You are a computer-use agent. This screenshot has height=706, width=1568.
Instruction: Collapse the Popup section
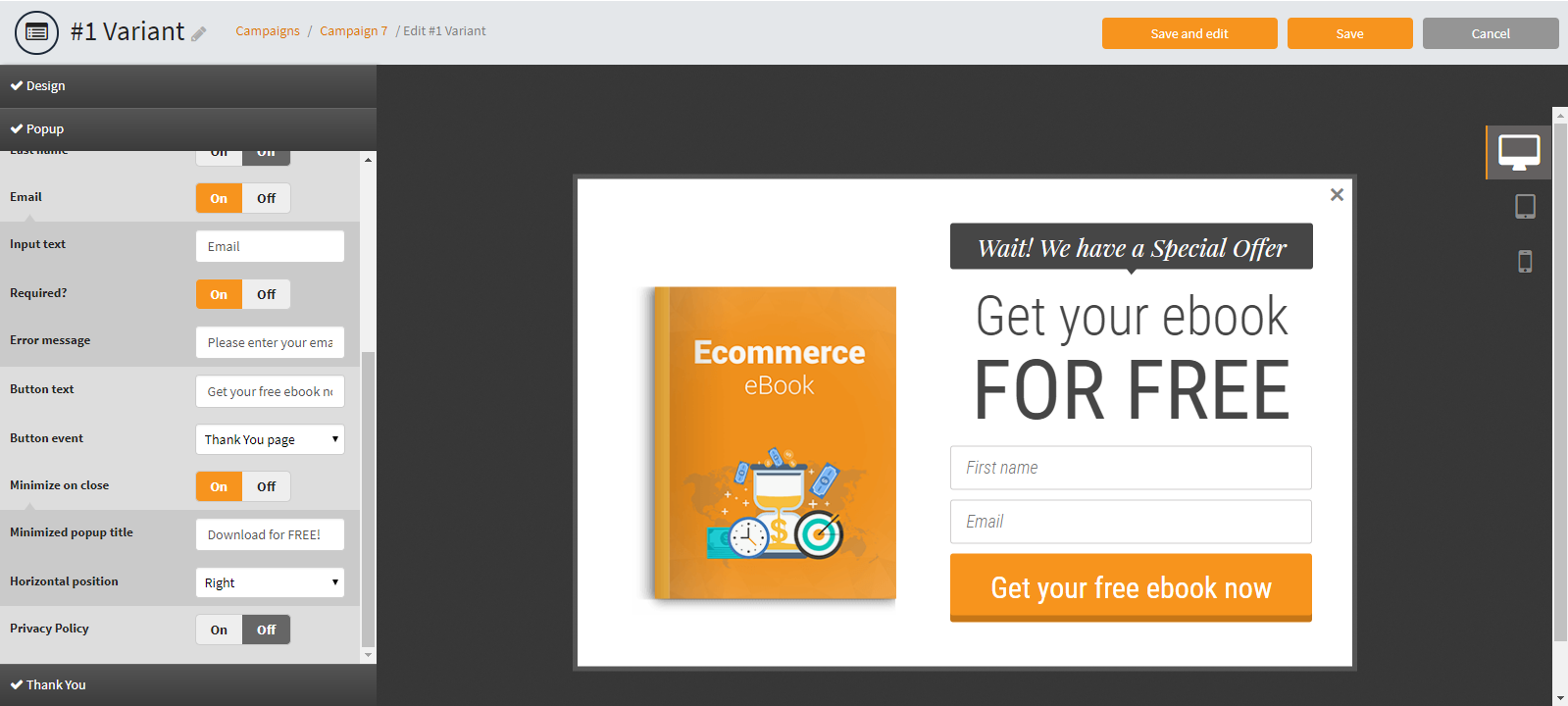pyautogui.click(x=188, y=129)
